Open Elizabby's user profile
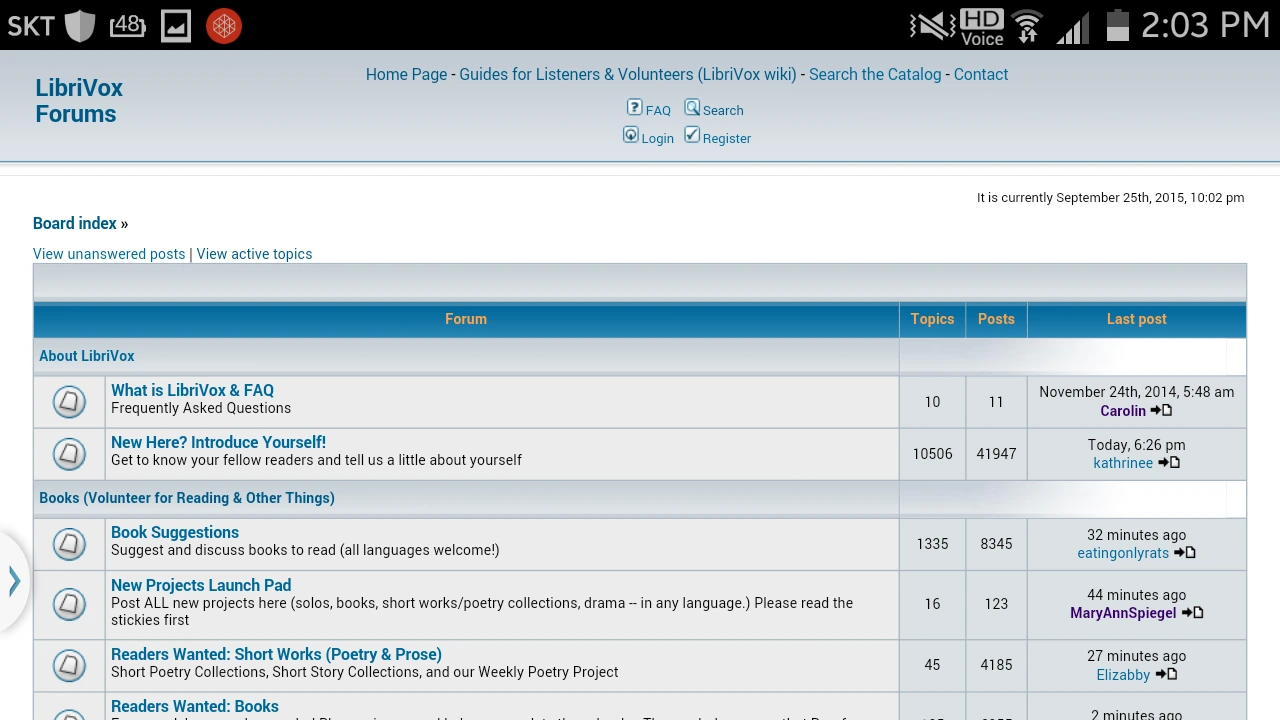1280x720 pixels. click(1123, 675)
